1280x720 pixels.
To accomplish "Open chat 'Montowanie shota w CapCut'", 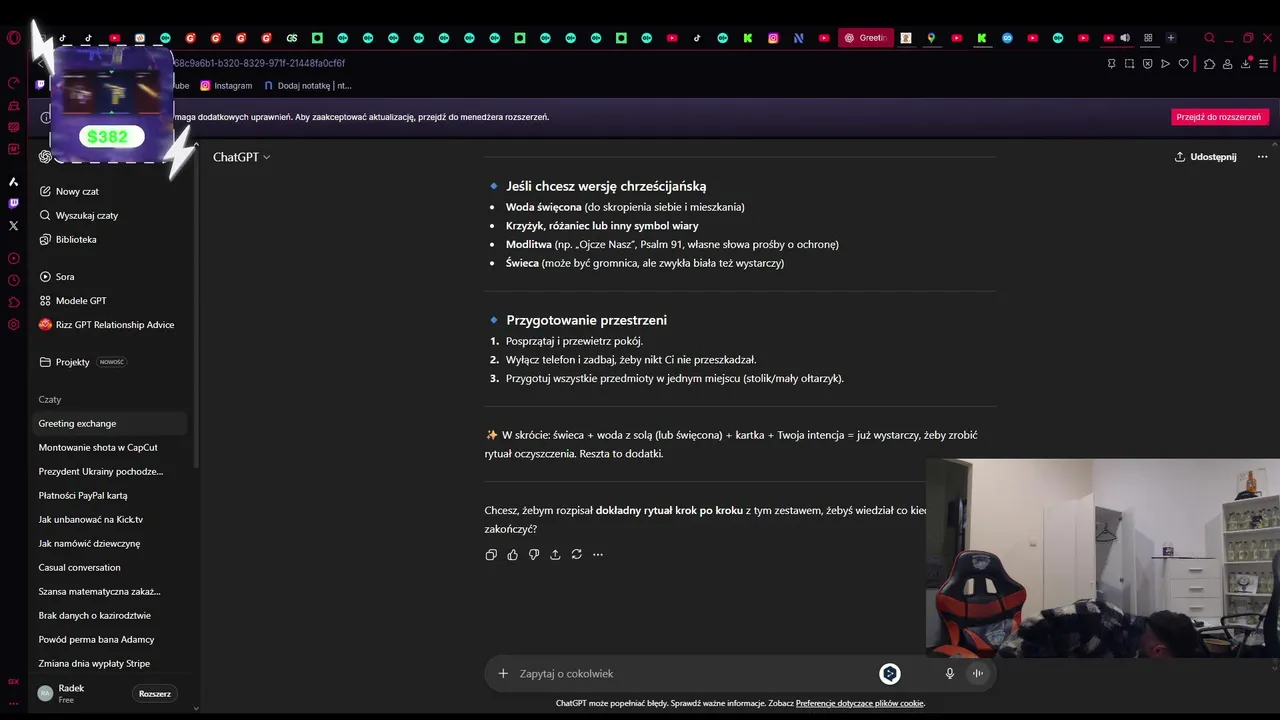I will click(x=110, y=447).
